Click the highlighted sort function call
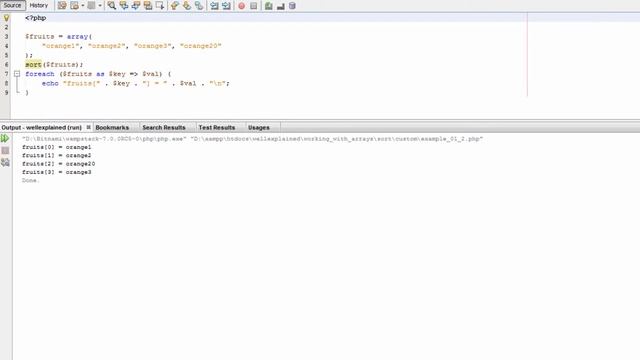Screen dimensions: 640x360 pyautogui.click(x=33, y=64)
